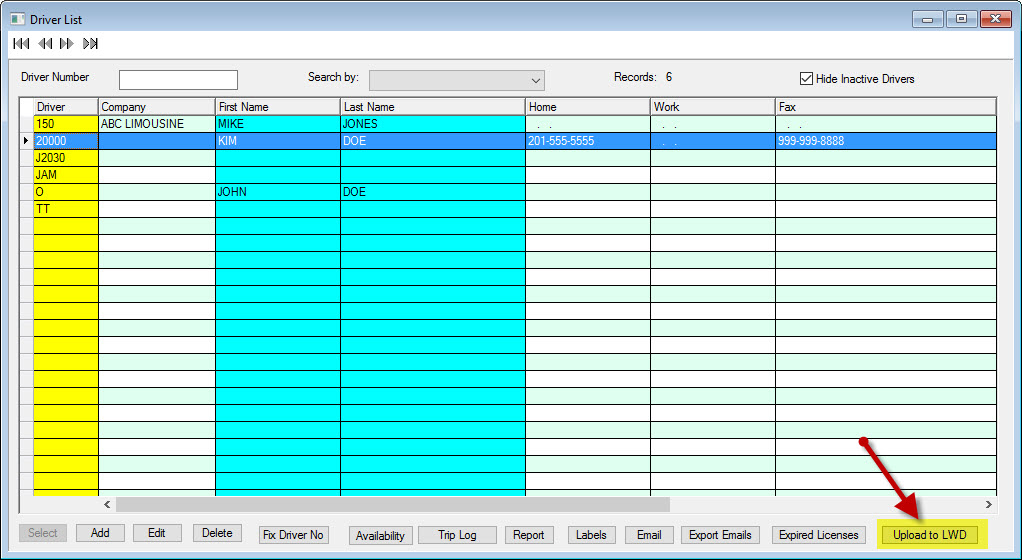Click MIKE first name cell
1022x560 pixels.
click(x=278, y=124)
